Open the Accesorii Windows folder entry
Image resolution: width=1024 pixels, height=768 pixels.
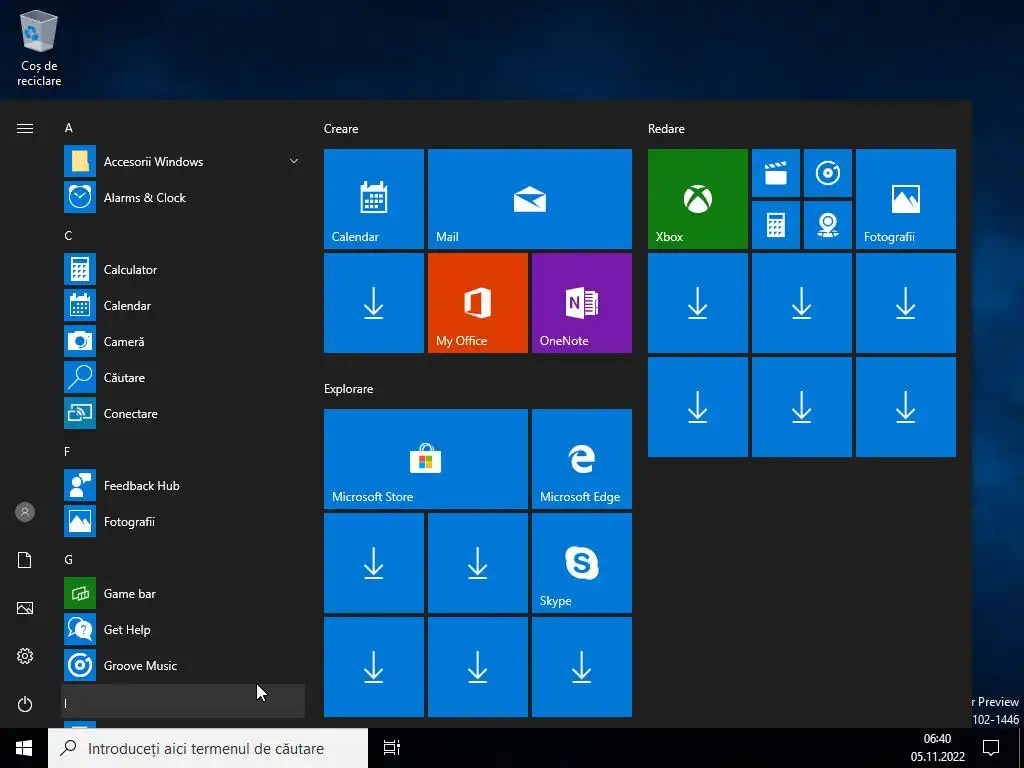[183, 161]
